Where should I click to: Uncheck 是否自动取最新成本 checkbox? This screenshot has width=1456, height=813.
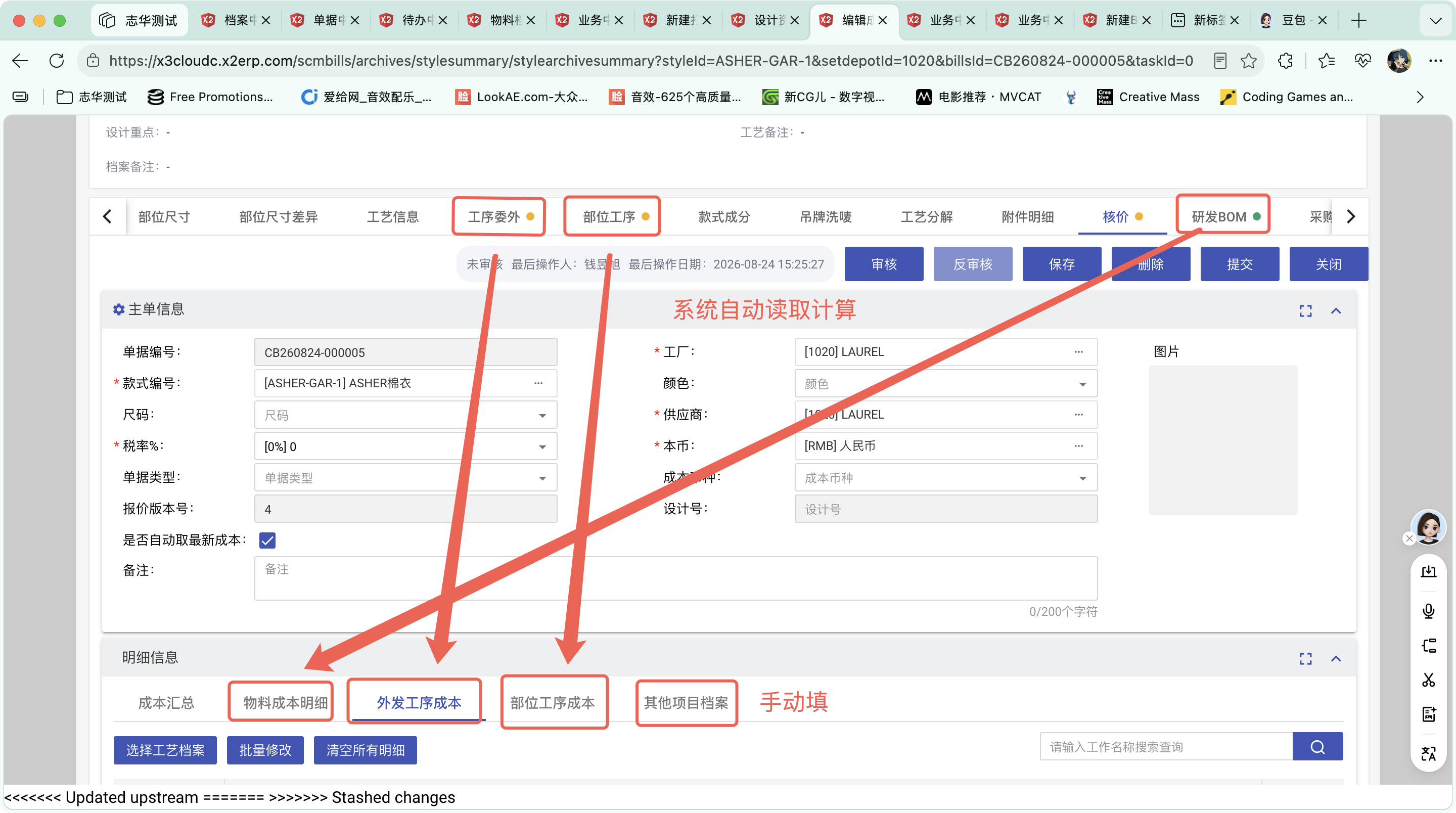pos(267,540)
